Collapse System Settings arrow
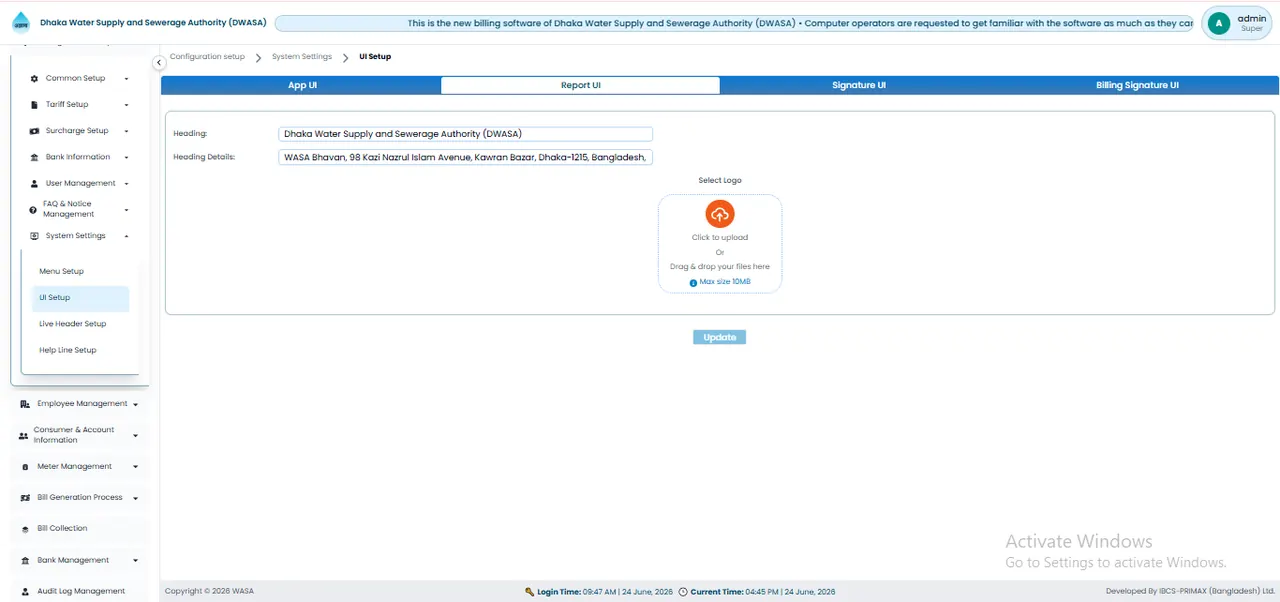Viewport: 1280px width, 602px height. tap(126, 236)
